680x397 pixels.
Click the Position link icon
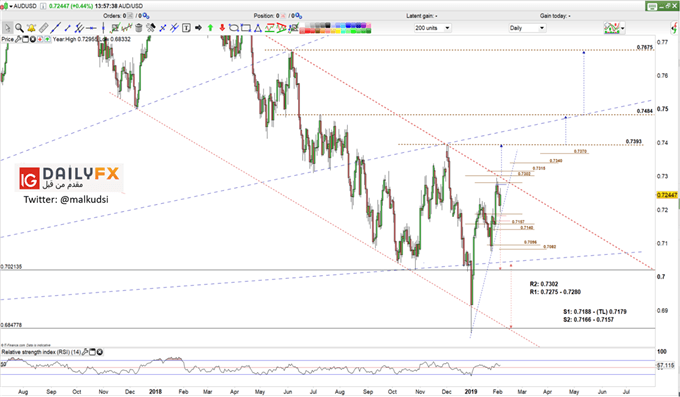(x=298, y=16)
